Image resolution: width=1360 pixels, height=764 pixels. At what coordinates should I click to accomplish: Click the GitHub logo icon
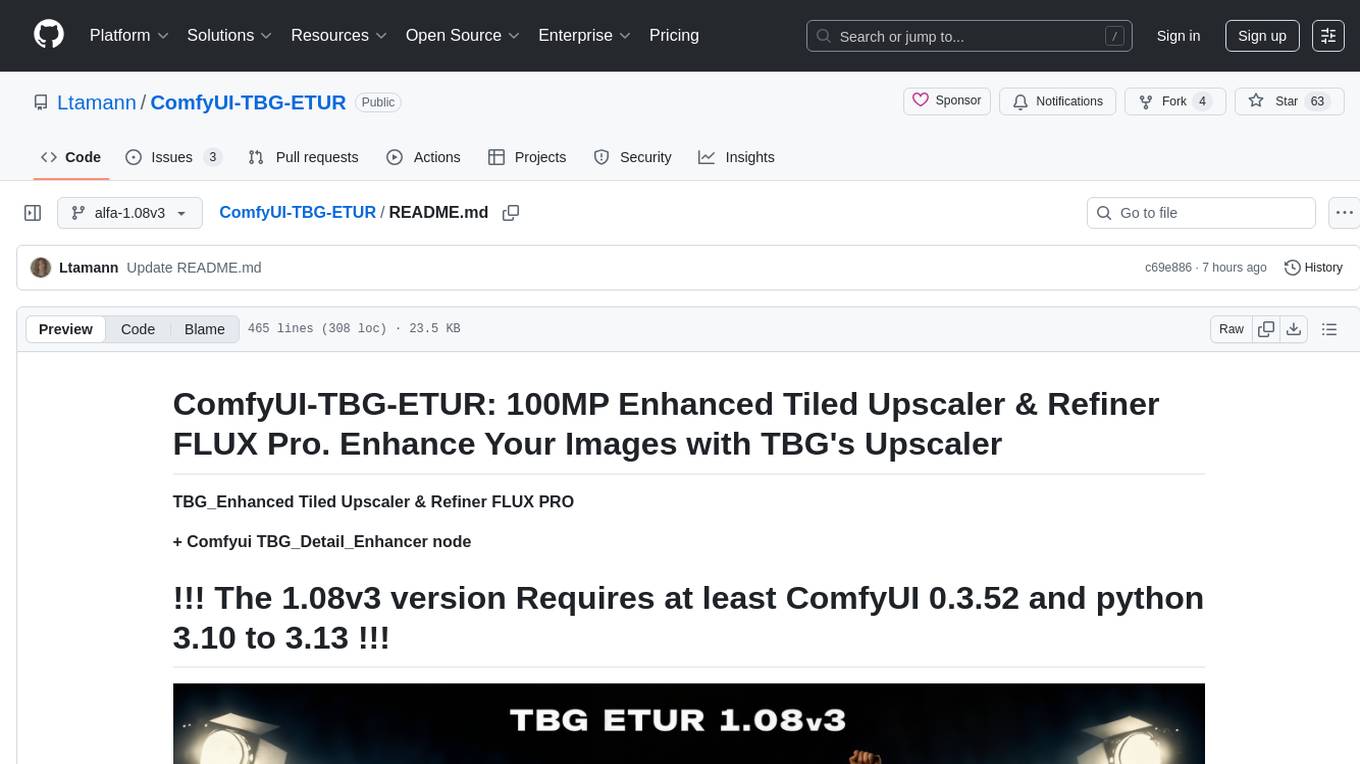coord(49,35)
